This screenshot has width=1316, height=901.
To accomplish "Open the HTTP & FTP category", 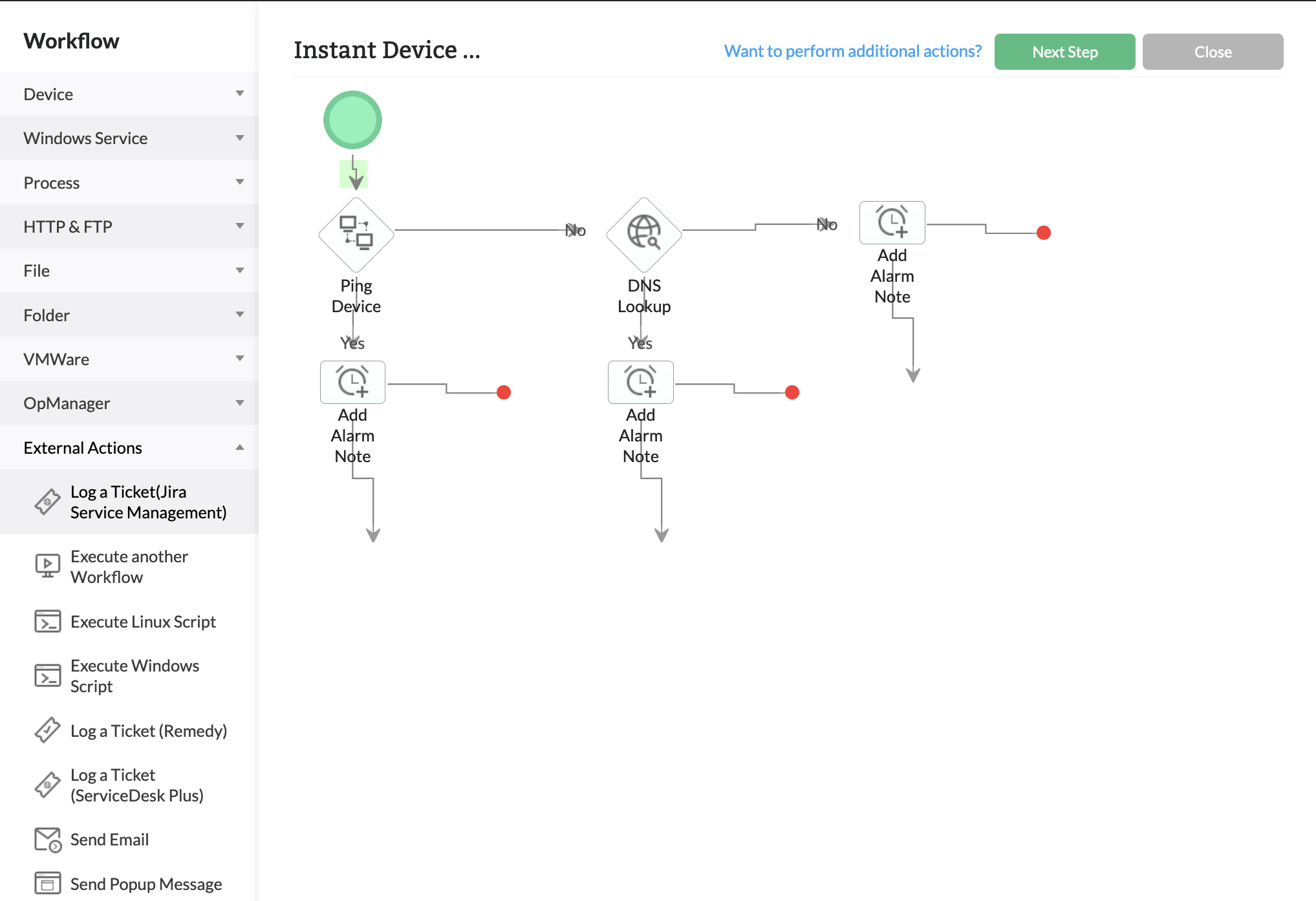I will point(129,226).
